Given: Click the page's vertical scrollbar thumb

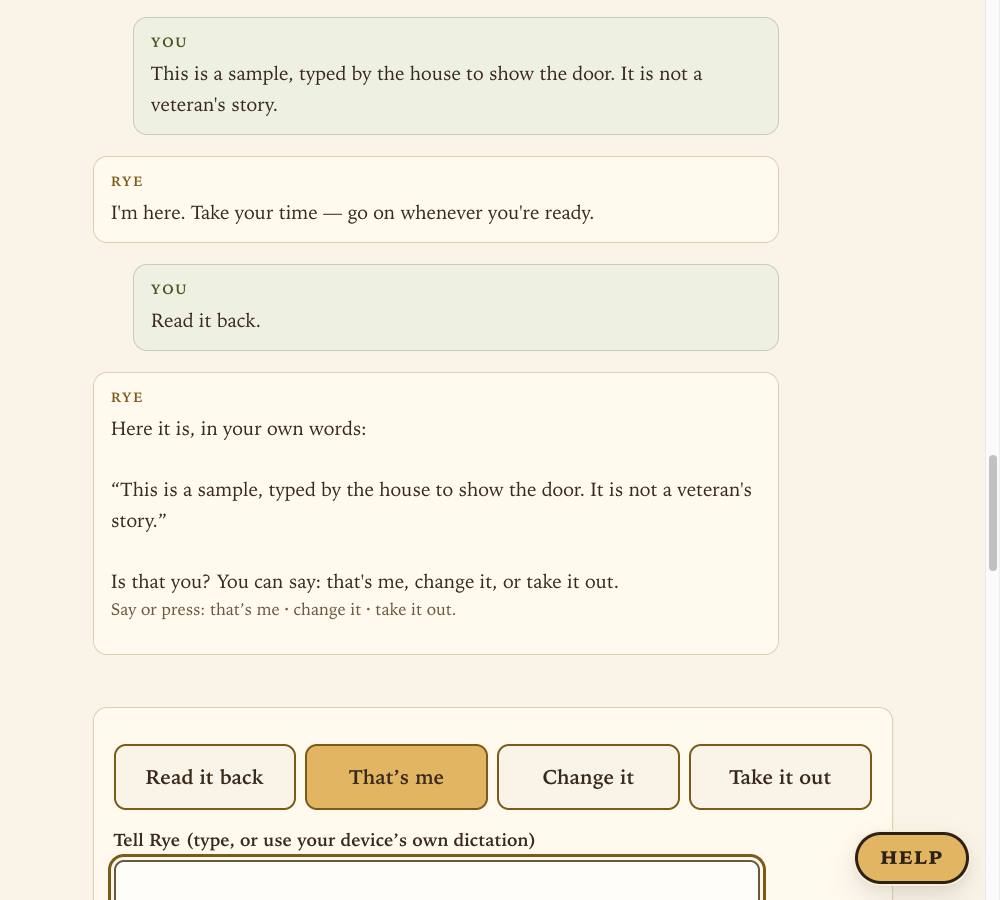Looking at the screenshot, I should tap(992, 513).
